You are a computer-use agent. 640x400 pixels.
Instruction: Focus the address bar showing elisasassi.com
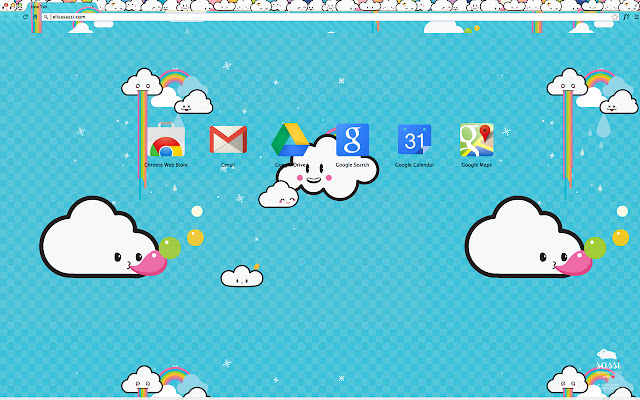(331, 17)
